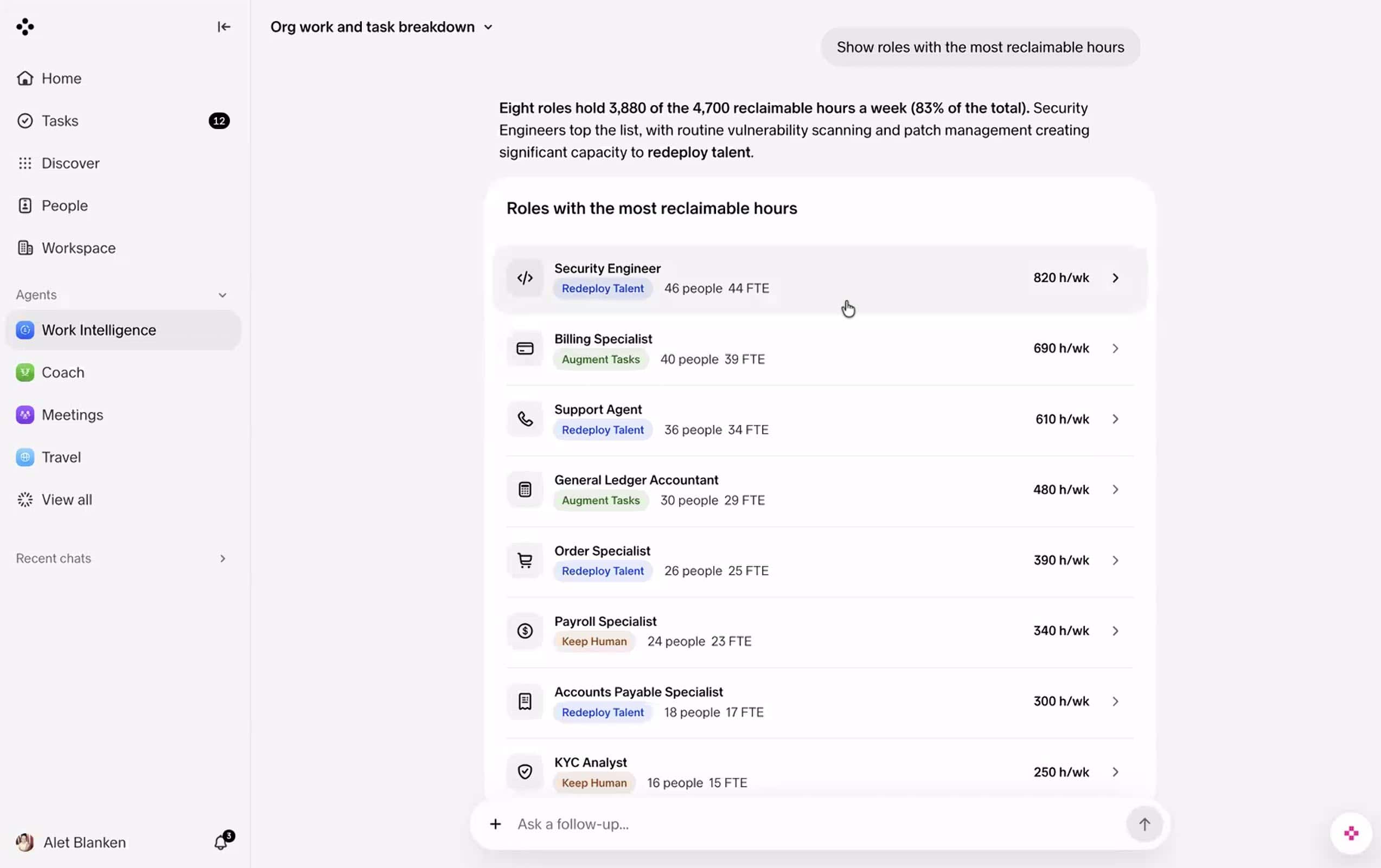1381x868 pixels.
Task: Collapse the Agents section chevron
Action: click(222, 295)
